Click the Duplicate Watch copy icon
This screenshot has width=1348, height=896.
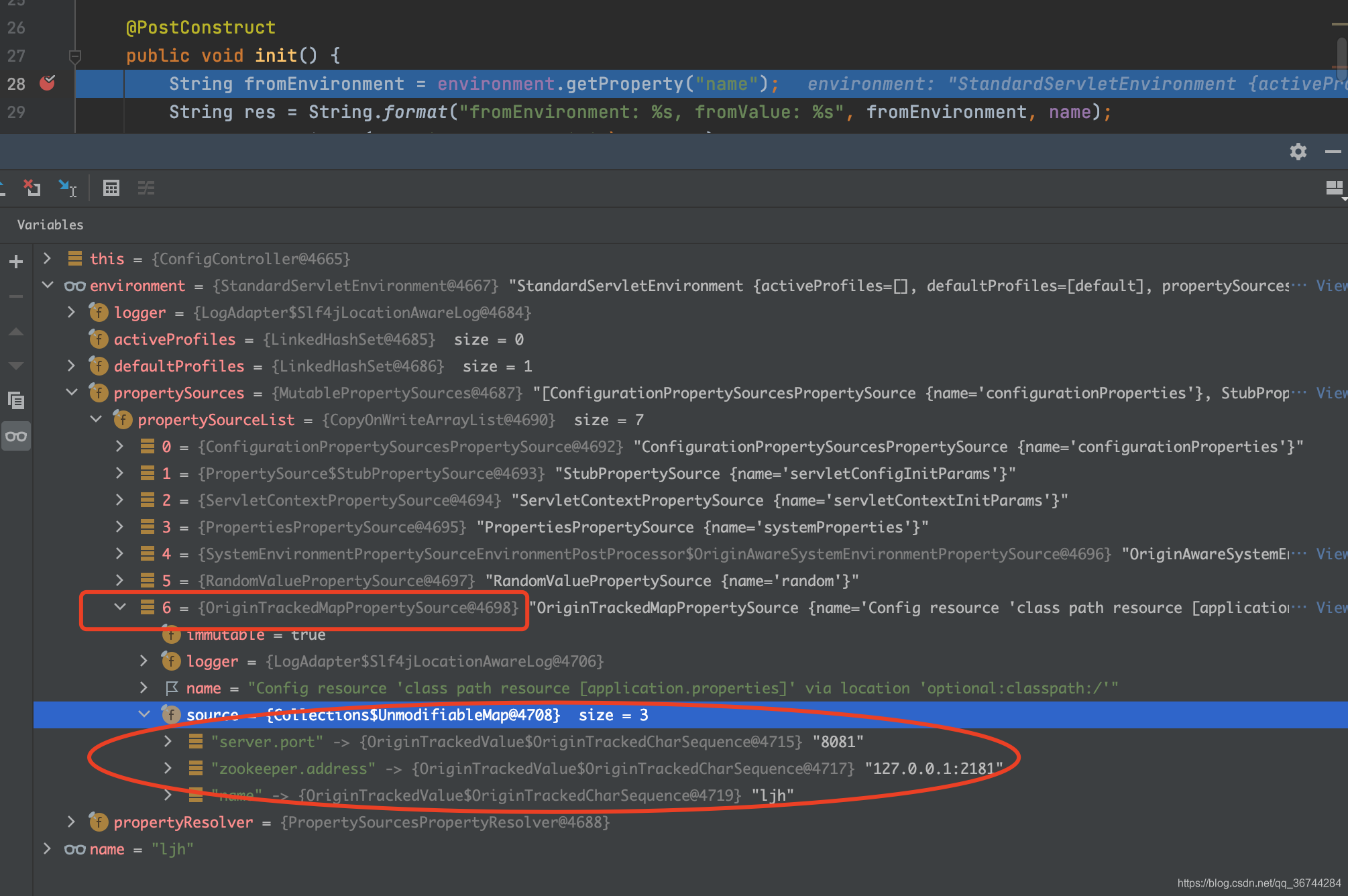[16, 400]
